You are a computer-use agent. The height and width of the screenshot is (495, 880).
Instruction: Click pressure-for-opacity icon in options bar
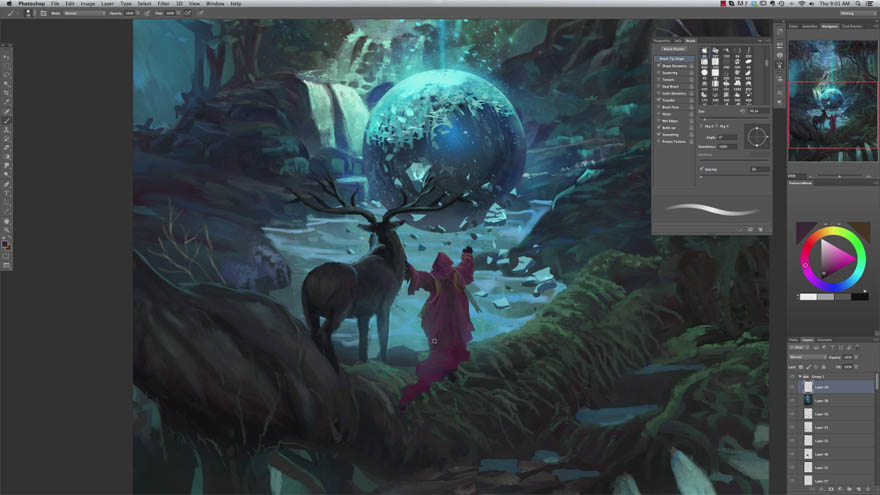tap(146, 13)
